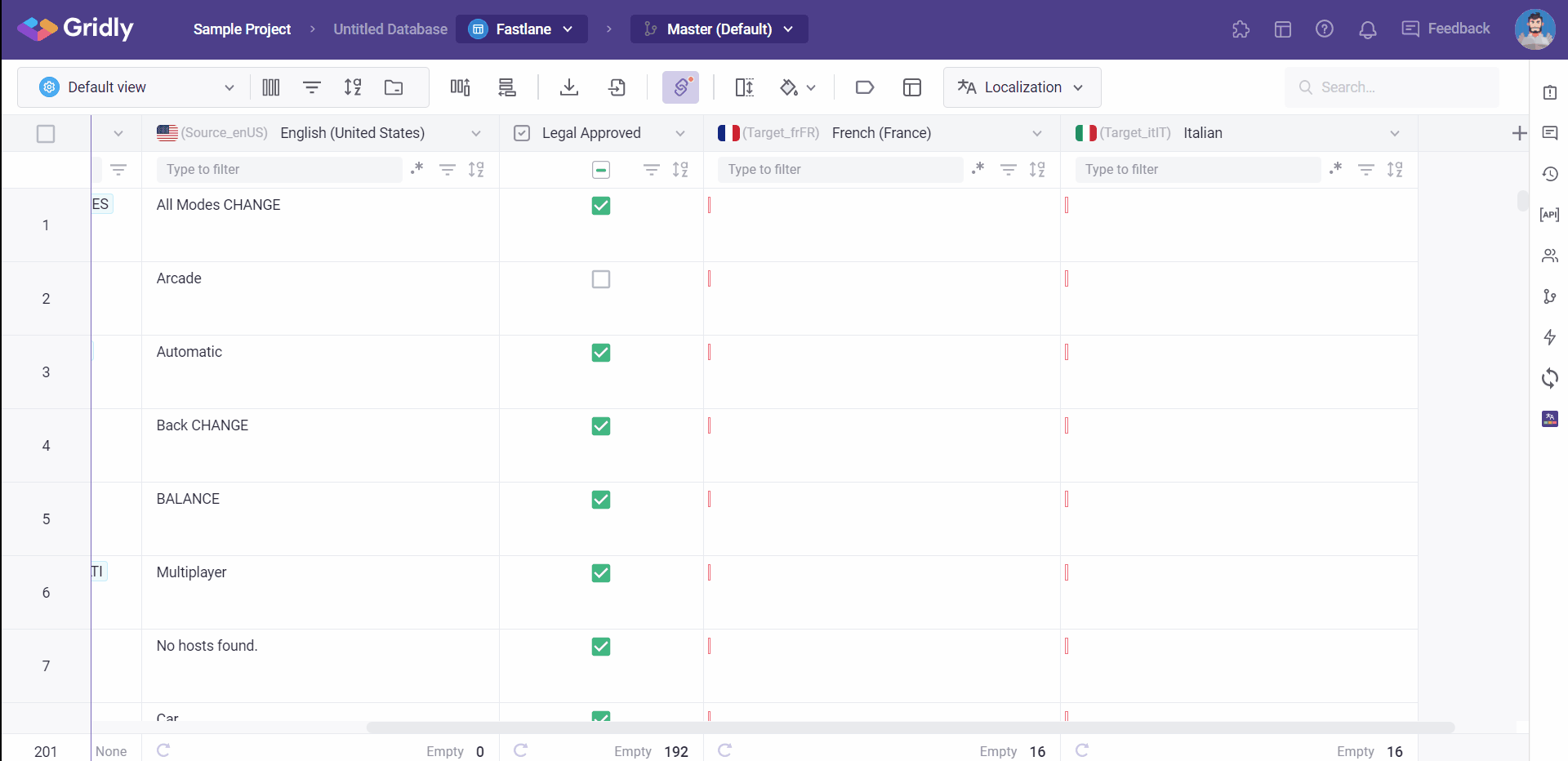Open the history panel in right sidebar
This screenshot has height=761, width=1568.
pyautogui.click(x=1549, y=174)
